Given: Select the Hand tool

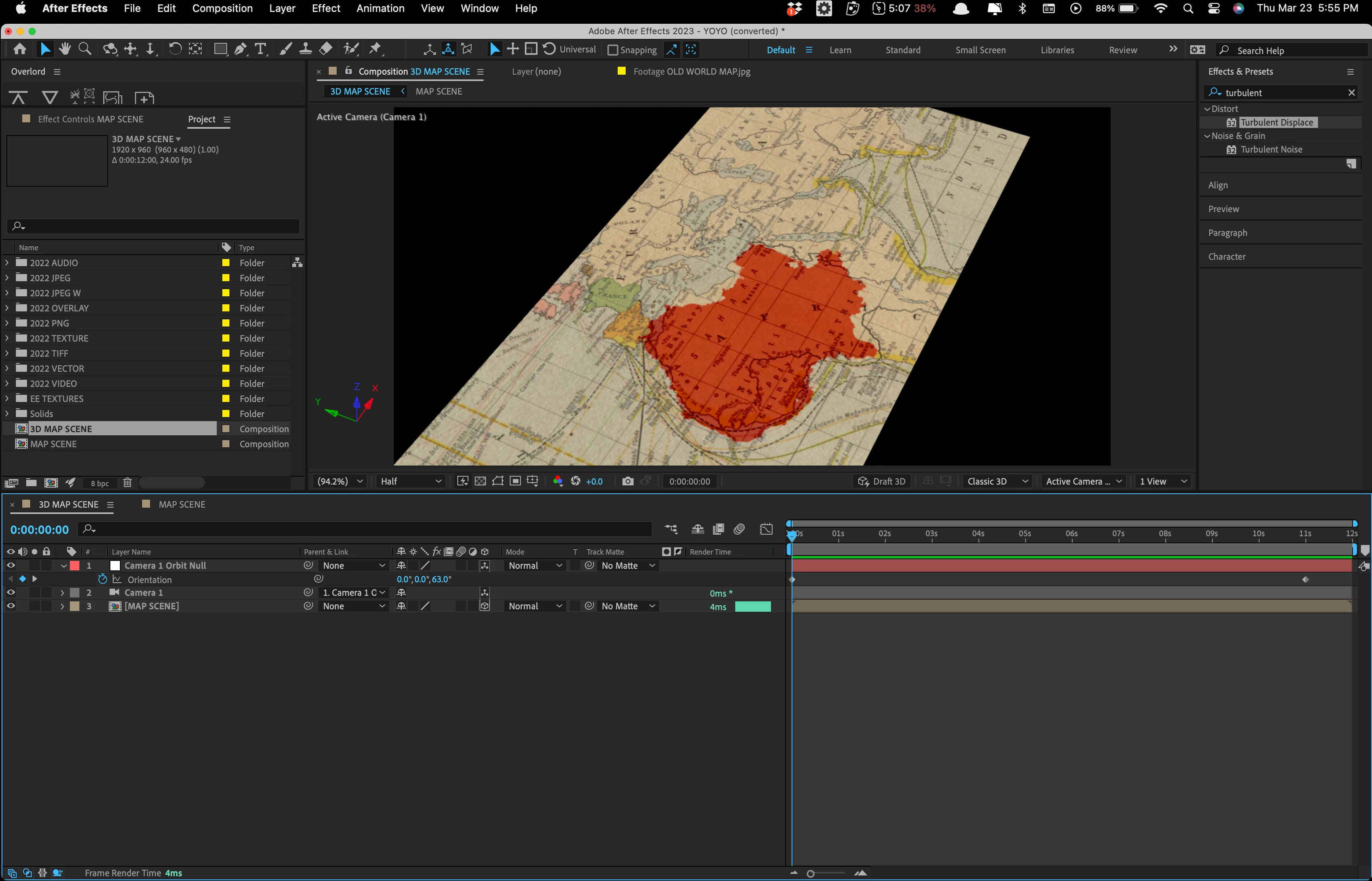Looking at the screenshot, I should click(65, 49).
